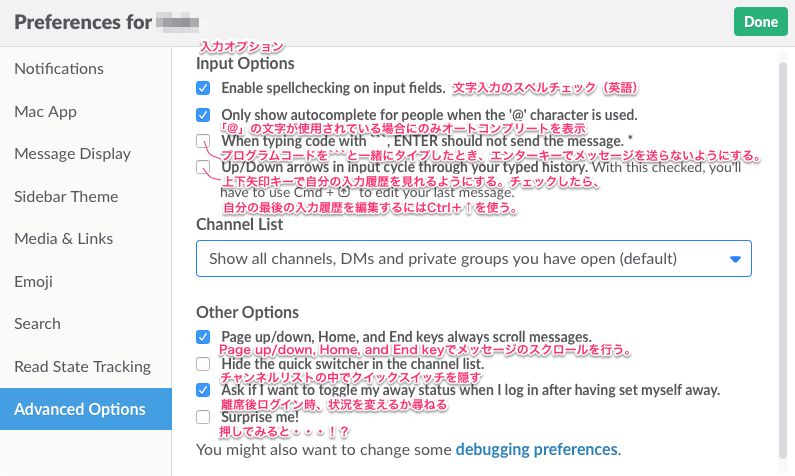Screen dimensions: 795x476
Task: Open the Channel List dropdown
Action: tap(474, 259)
